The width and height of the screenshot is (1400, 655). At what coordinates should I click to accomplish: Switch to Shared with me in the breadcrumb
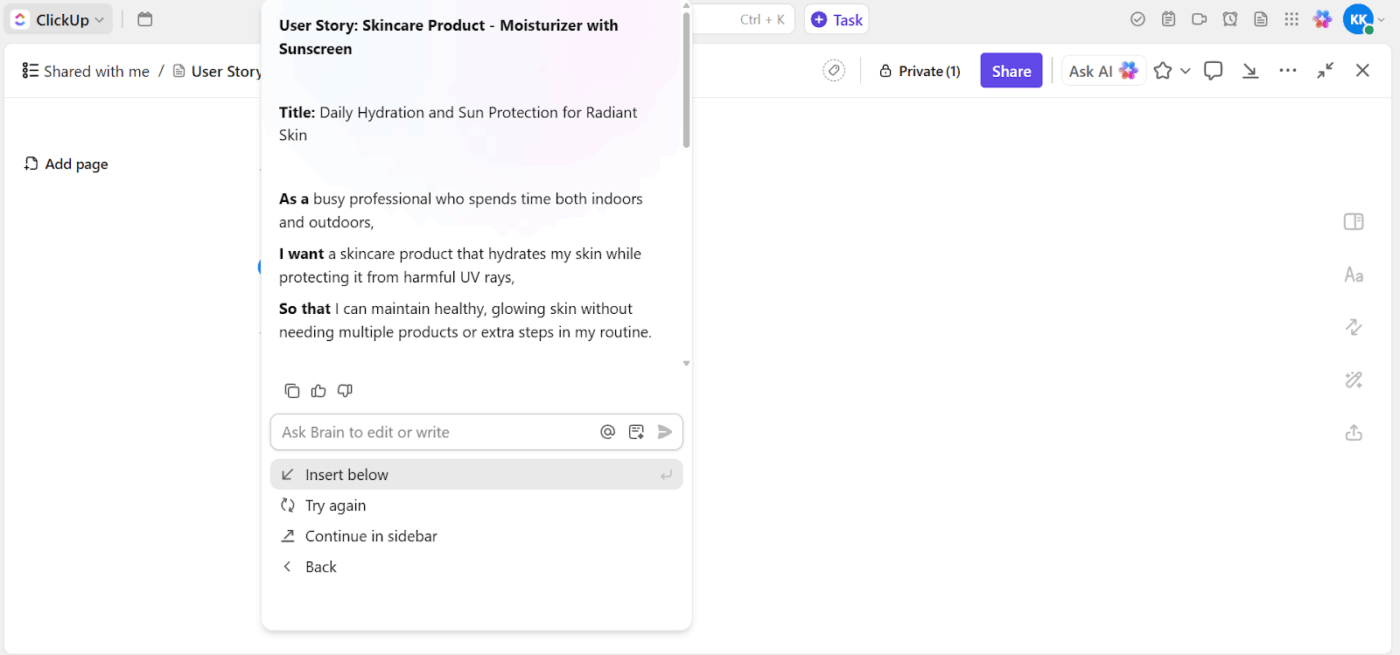tap(96, 71)
